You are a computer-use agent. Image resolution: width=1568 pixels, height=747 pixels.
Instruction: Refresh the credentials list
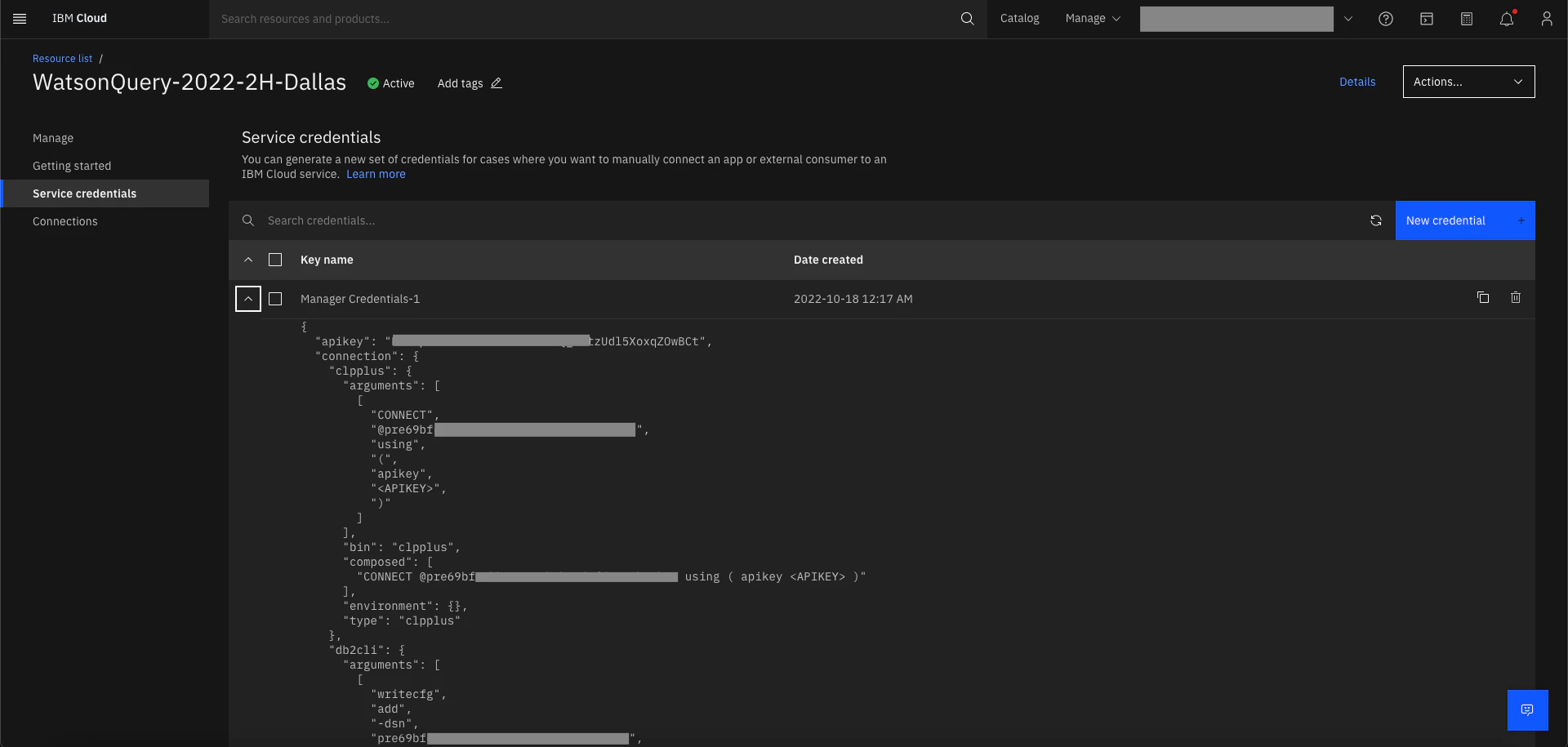[x=1376, y=220]
